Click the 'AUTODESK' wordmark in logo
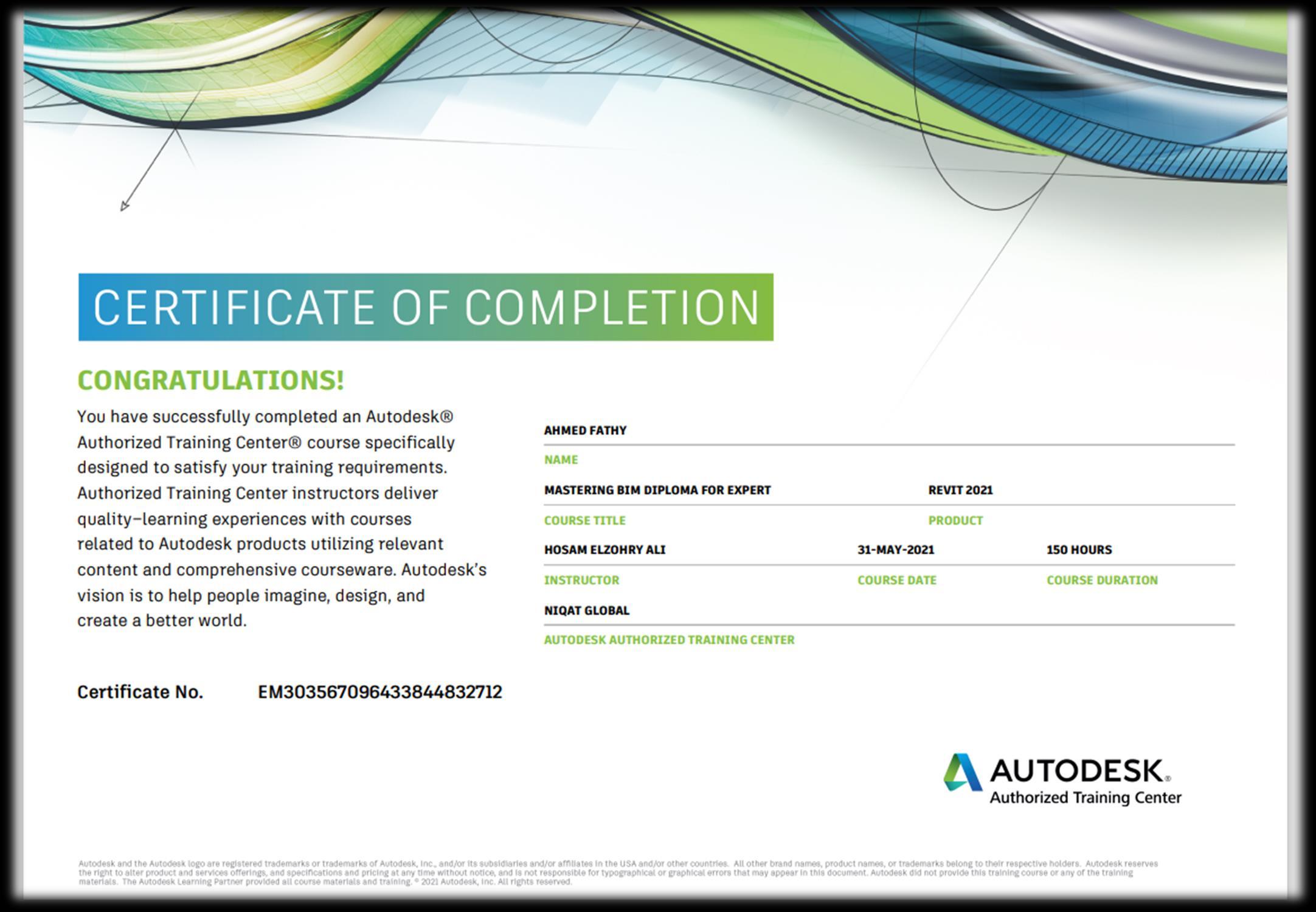This screenshot has width=1316, height=912. point(1080,771)
